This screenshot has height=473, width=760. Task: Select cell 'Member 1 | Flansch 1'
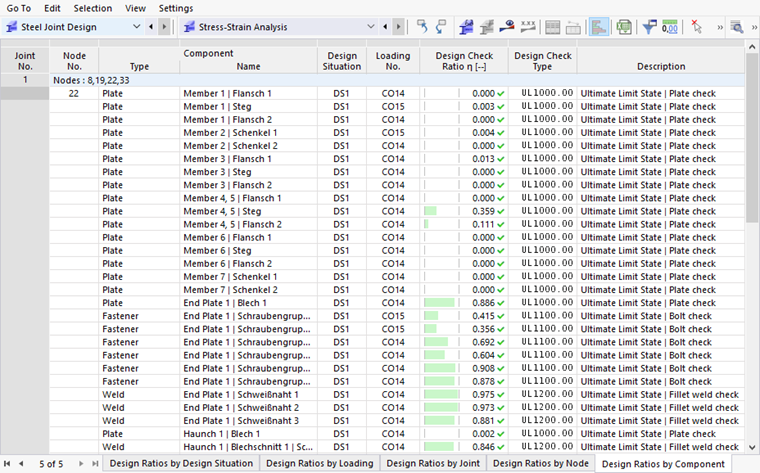(x=248, y=93)
